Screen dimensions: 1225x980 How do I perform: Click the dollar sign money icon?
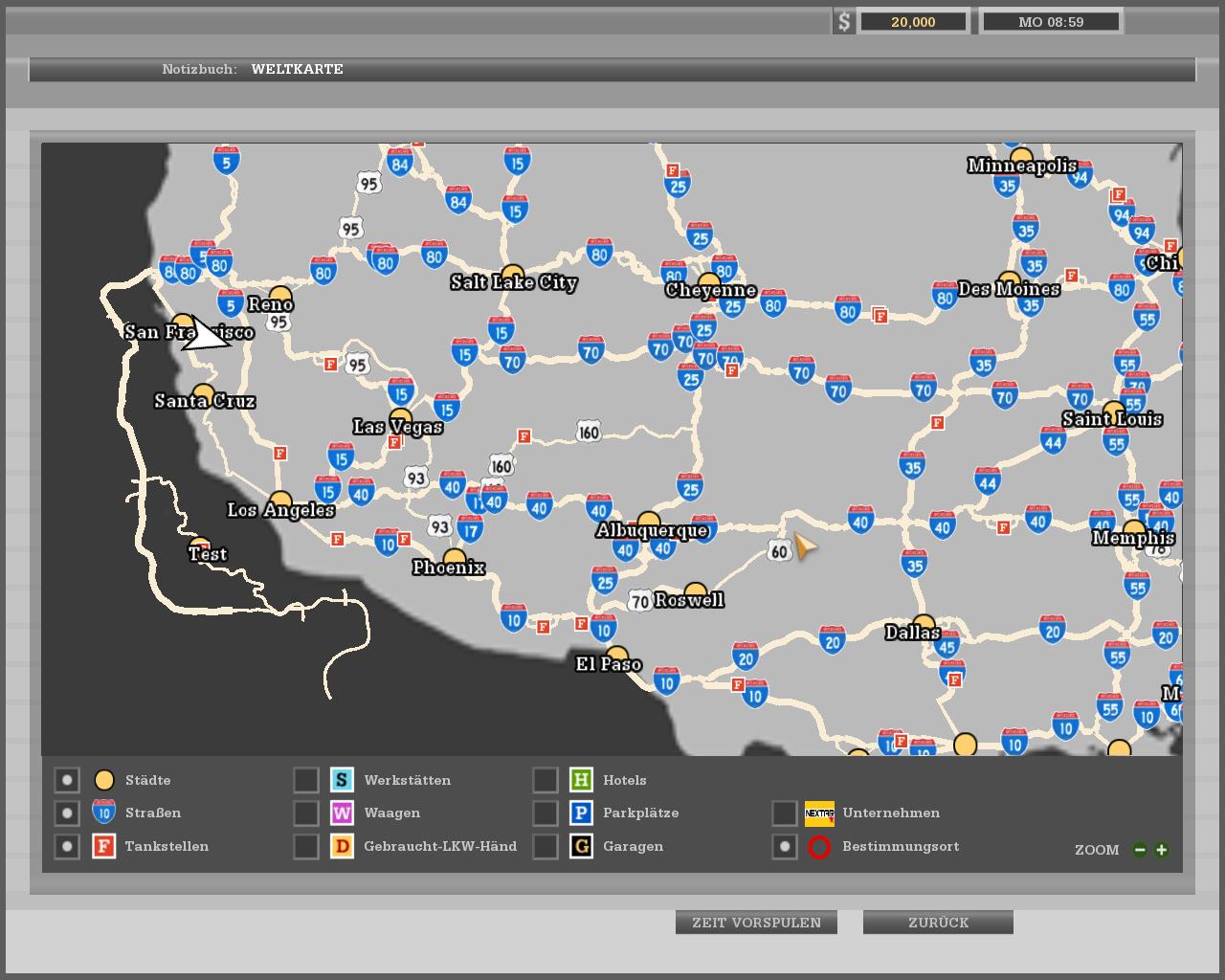coord(843,22)
